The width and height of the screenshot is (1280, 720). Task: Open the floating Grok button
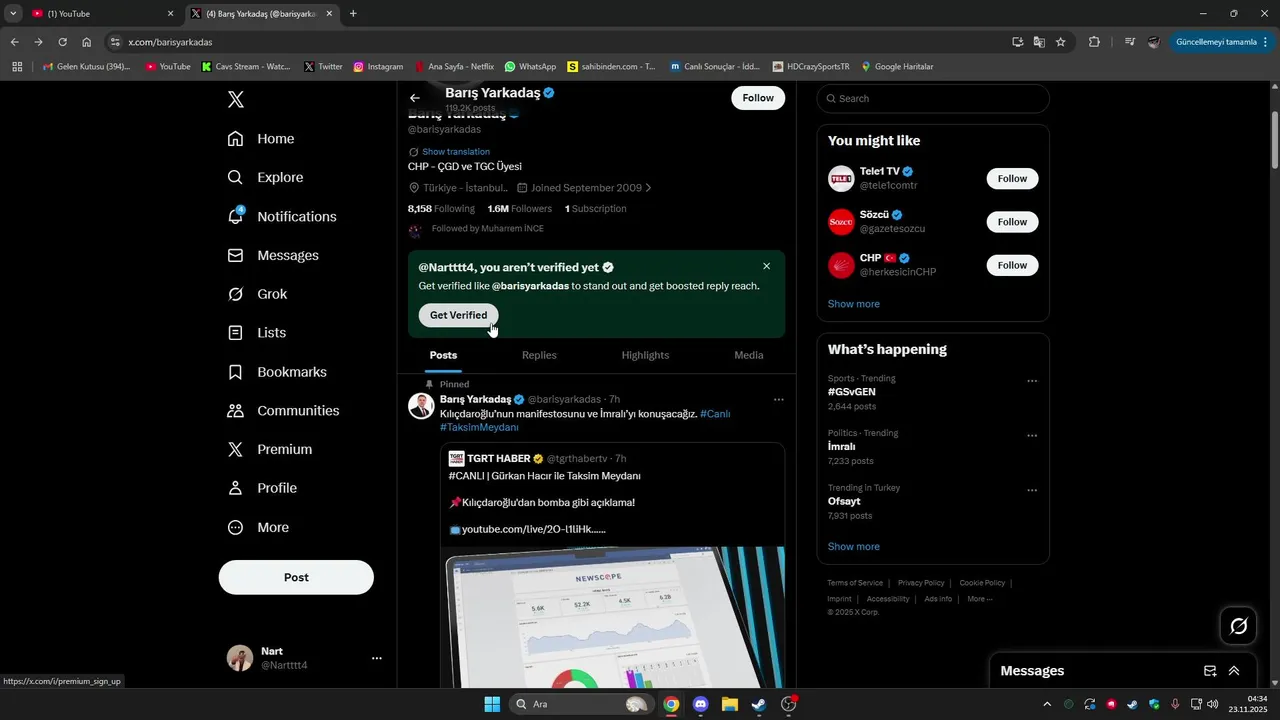coord(1238,626)
